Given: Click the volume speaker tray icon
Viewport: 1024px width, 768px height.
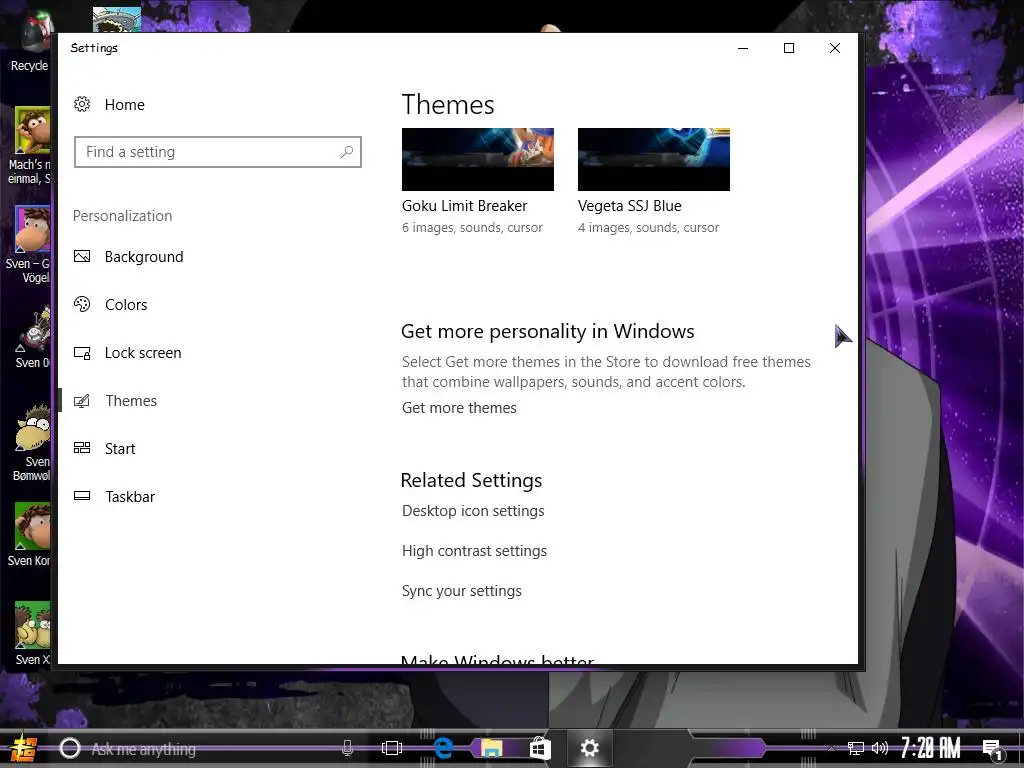Looking at the screenshot, I should point(880,748).
